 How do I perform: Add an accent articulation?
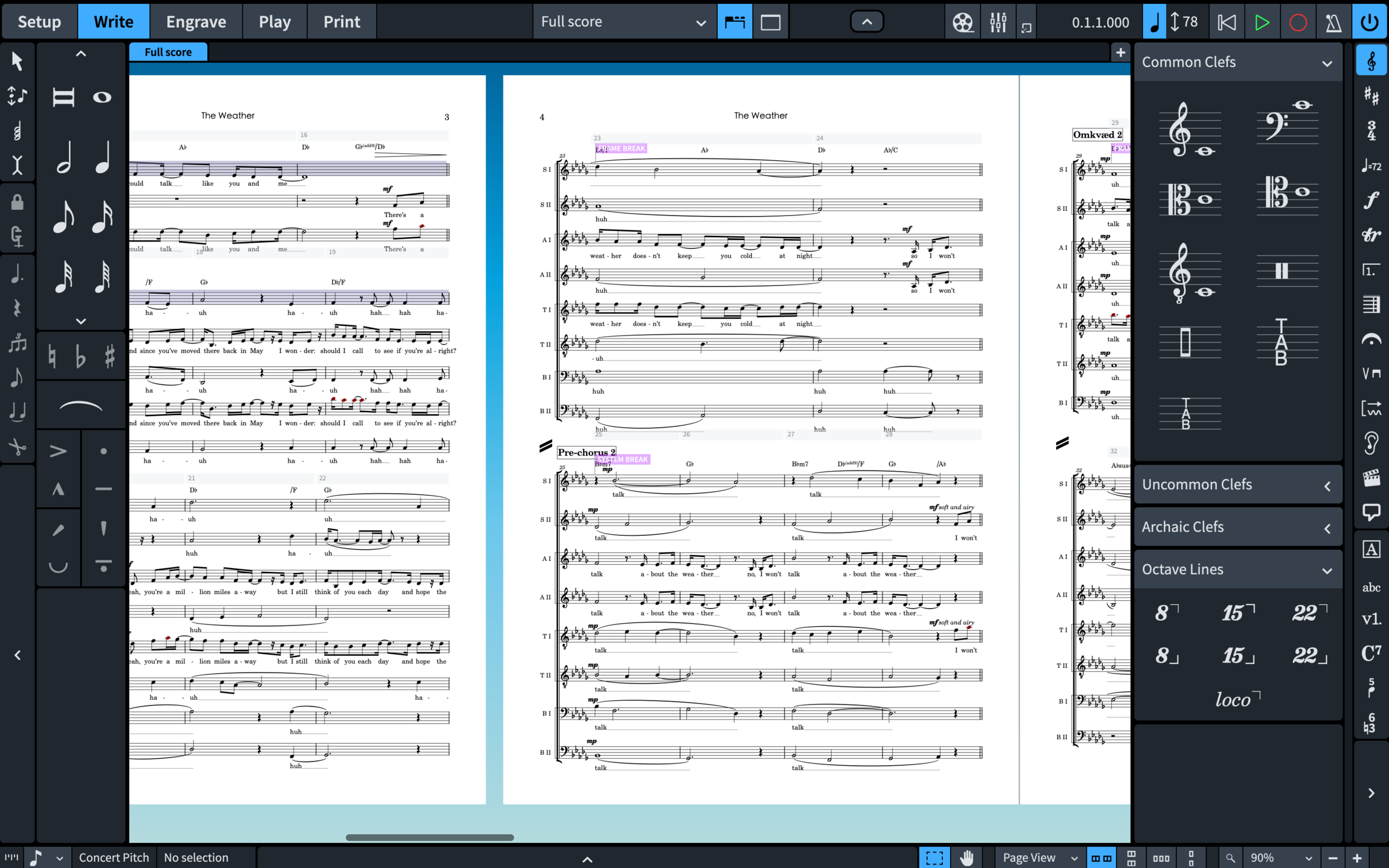(58, 450)
